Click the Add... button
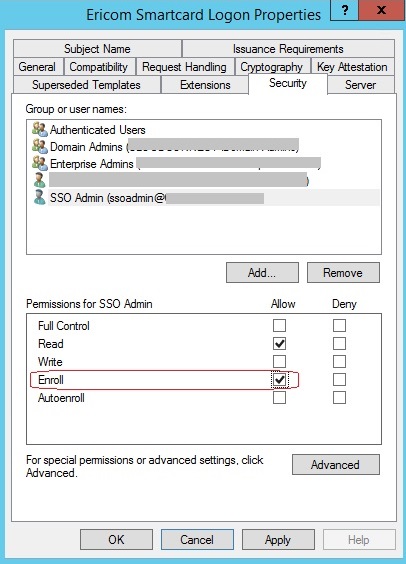406x564 pixels. pos(262,273)
